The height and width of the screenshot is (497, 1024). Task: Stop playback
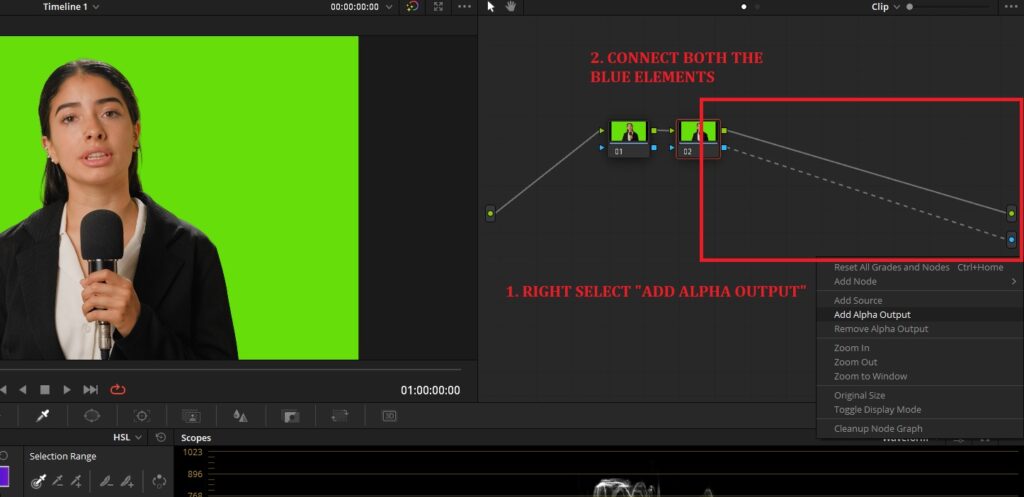tap(44, 390)
